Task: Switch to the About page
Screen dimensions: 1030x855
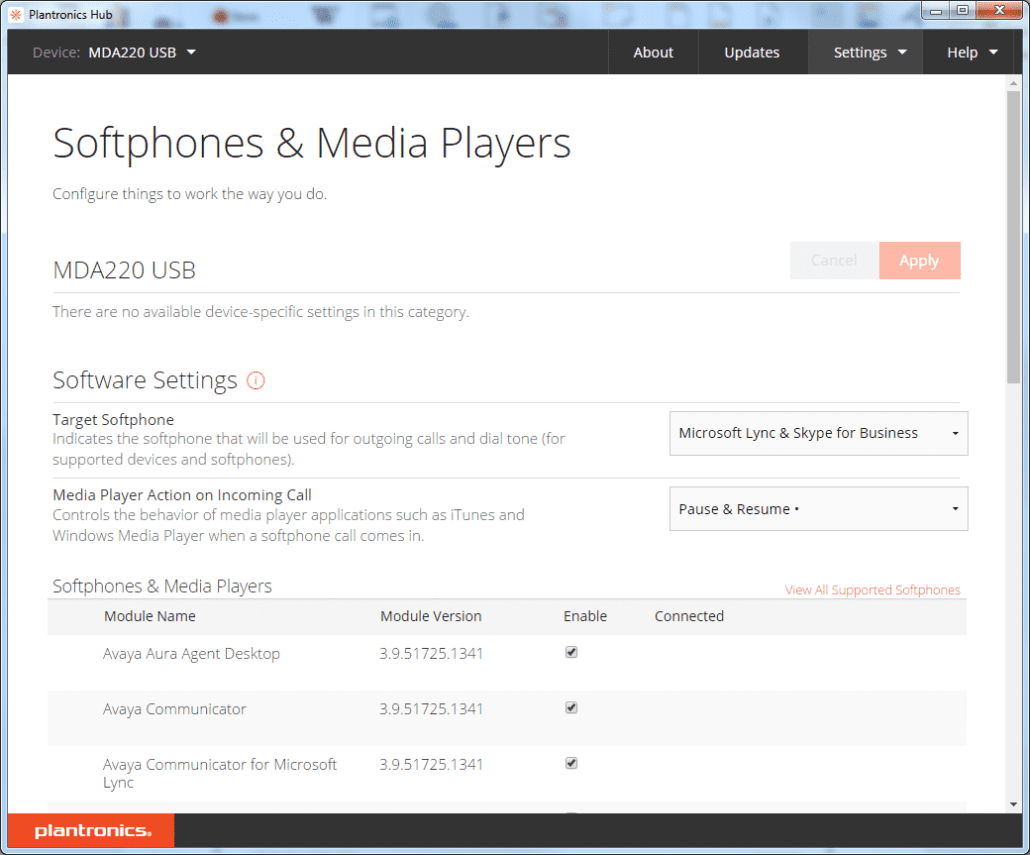Action: 653,52
